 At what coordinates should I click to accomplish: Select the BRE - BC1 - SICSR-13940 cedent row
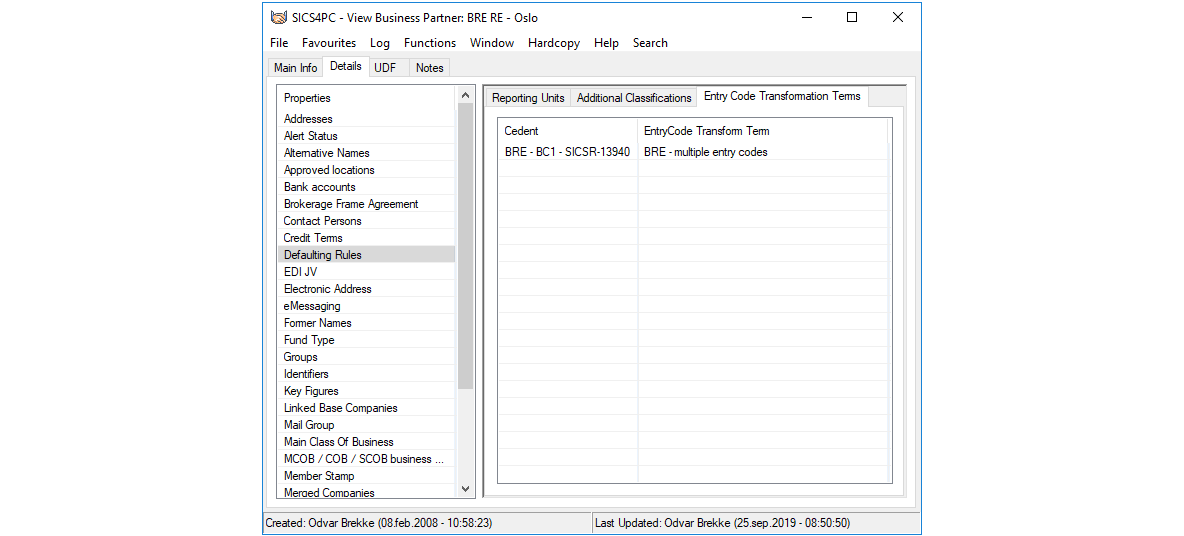pyautogui.click(x=567, y=152)
